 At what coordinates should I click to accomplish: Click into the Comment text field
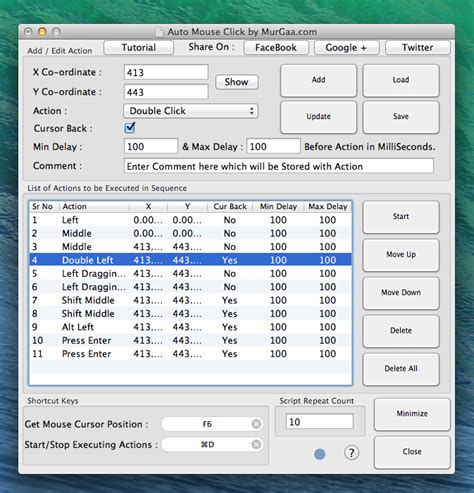pos(279,166)
